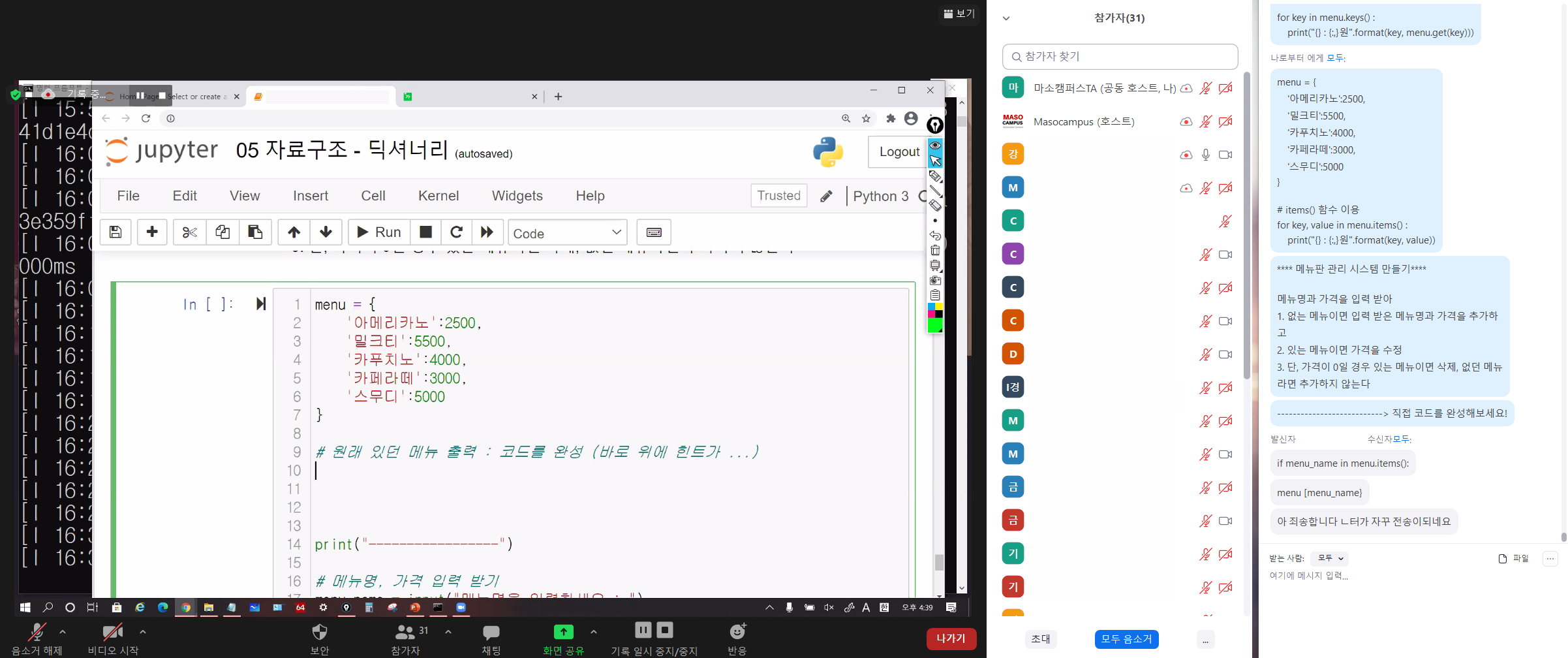Viewport: 1568px width, 658px height.
Task: Select the green color swatch in annotation toolbar
Action: (934, 325)
